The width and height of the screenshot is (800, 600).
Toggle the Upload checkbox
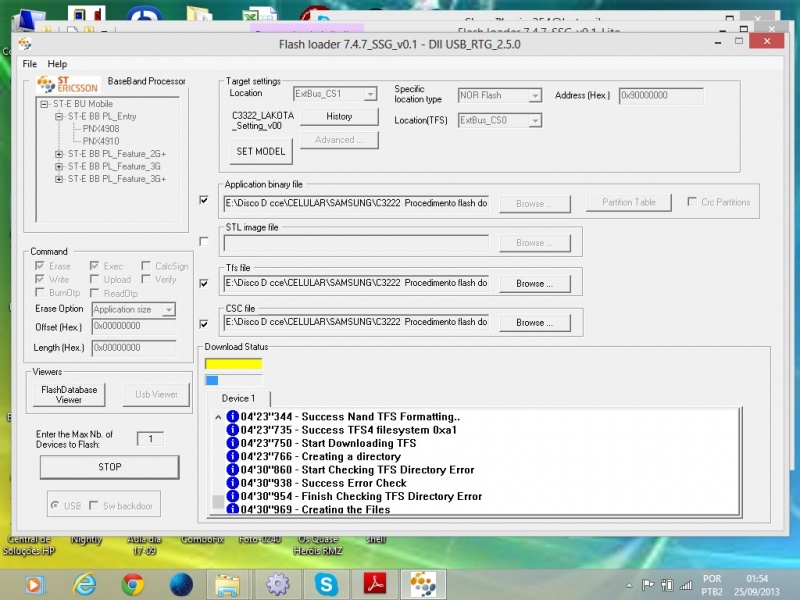coord(94,279)
